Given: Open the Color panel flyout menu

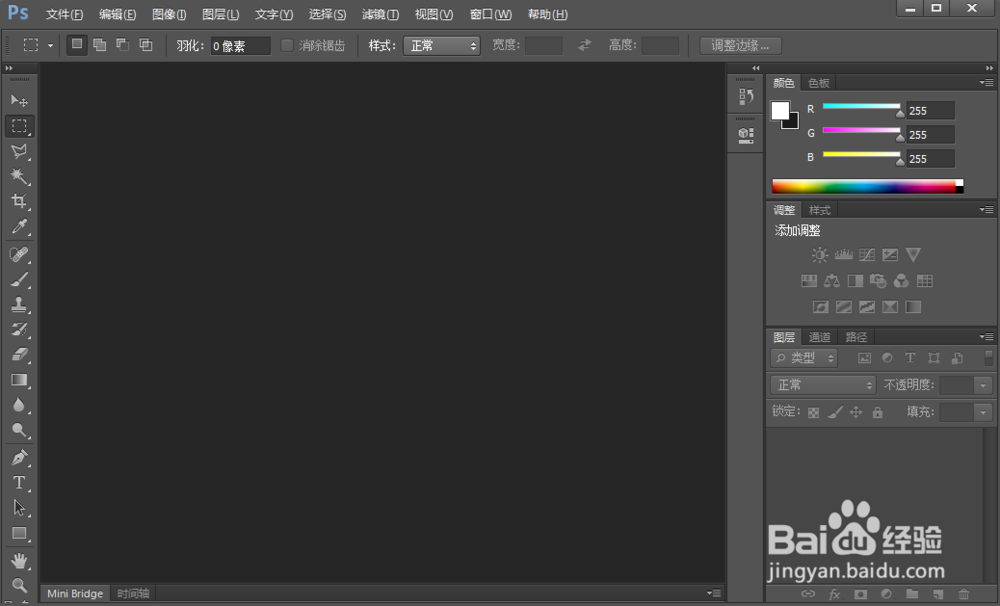Looking at the screenshot, I should (x=986, y=83).
